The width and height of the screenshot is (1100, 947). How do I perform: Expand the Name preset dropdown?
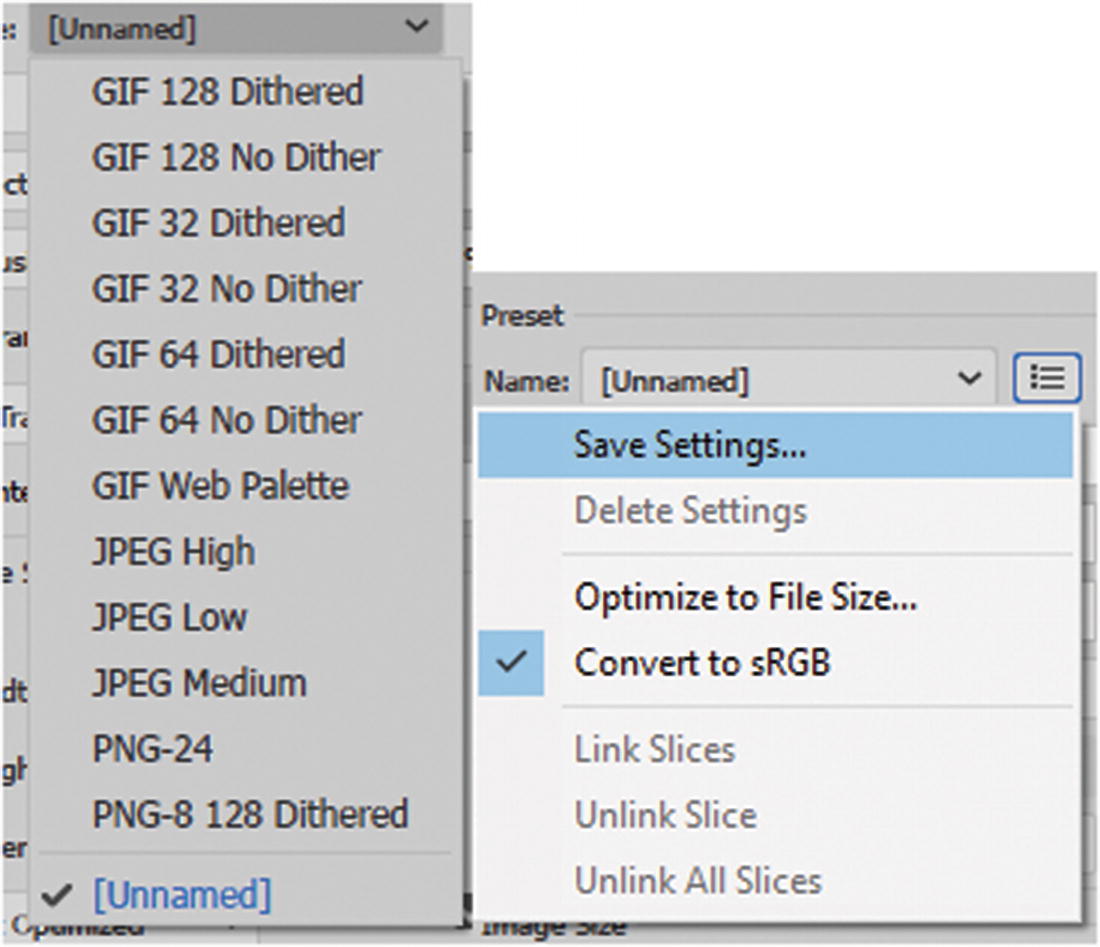[x=968, y=379]
